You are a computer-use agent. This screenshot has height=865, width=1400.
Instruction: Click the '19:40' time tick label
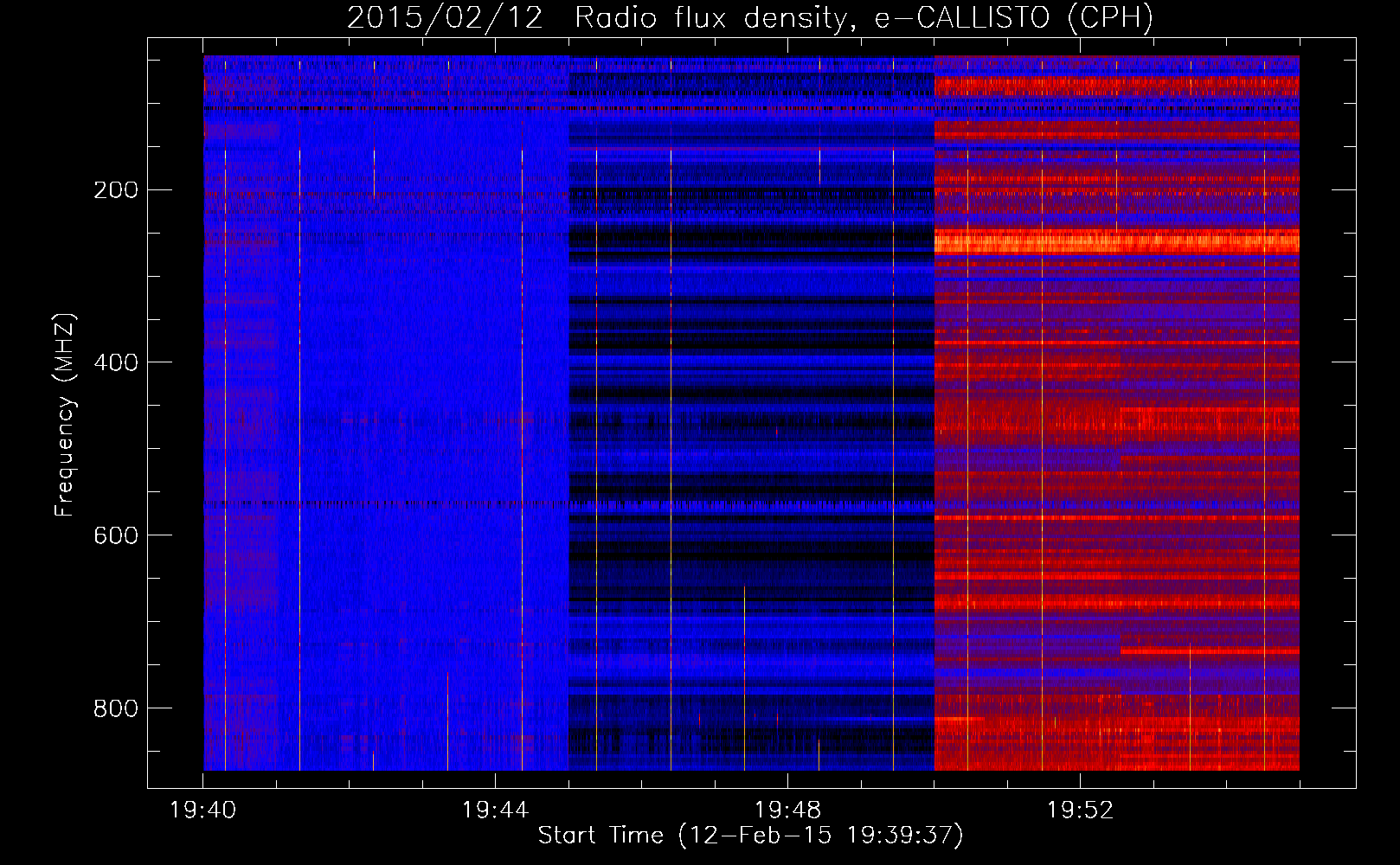click(202, 811)
